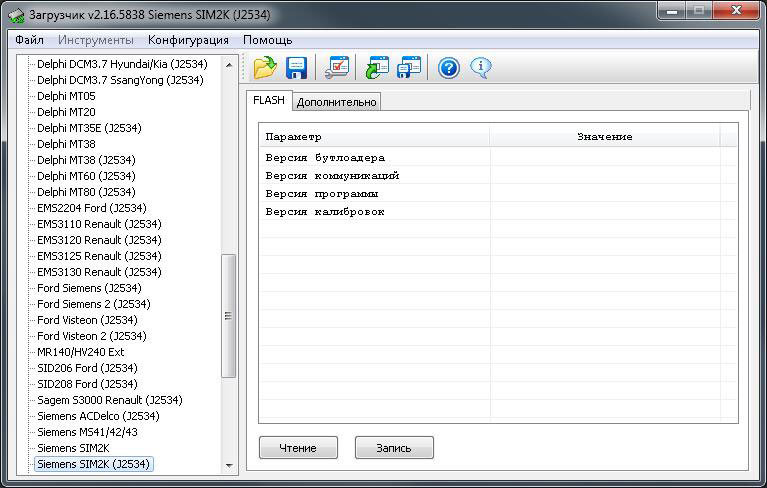This screenshot has height=488, width=767.
Task: Open the Файл menu
Action: 30,40
